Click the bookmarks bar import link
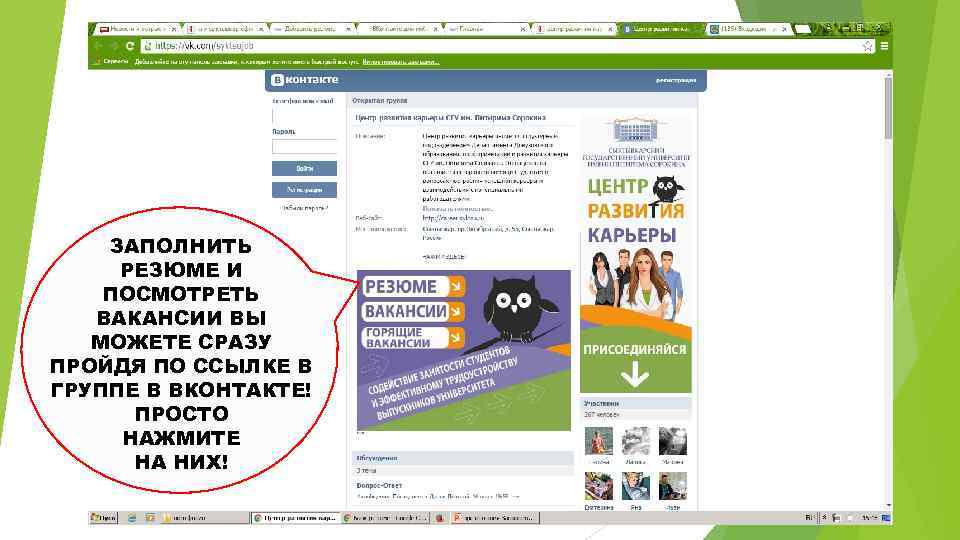The height and width of the screenshot is (540, 960). (x=400, y=62)
